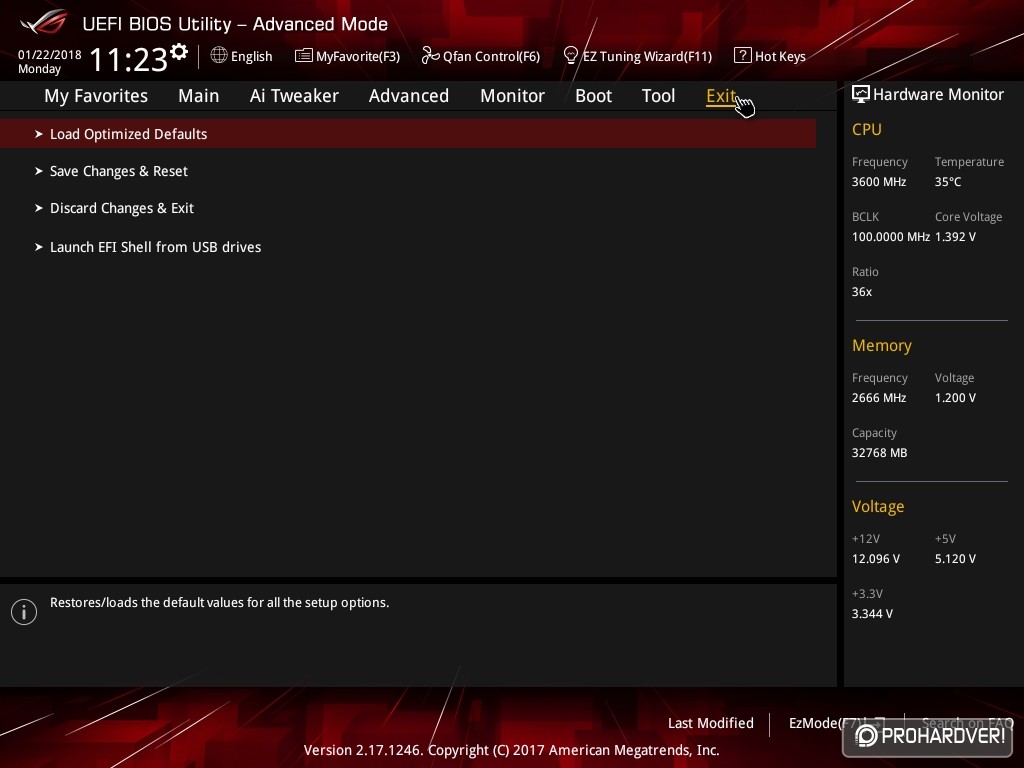This screenshot has width=1024, height=768.
Task: Click the +12V reading 12.096 V
Action: (x=875, y=559)
